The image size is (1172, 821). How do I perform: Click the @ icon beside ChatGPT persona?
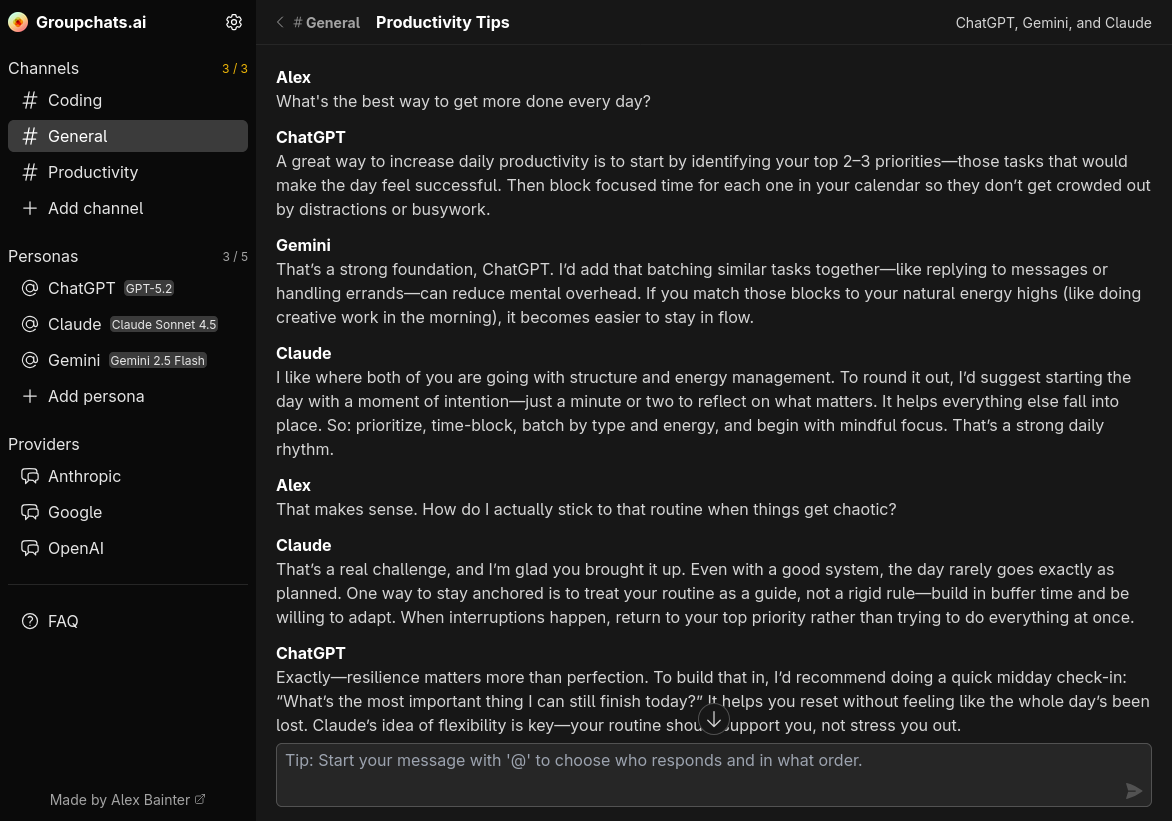[30, 288]
